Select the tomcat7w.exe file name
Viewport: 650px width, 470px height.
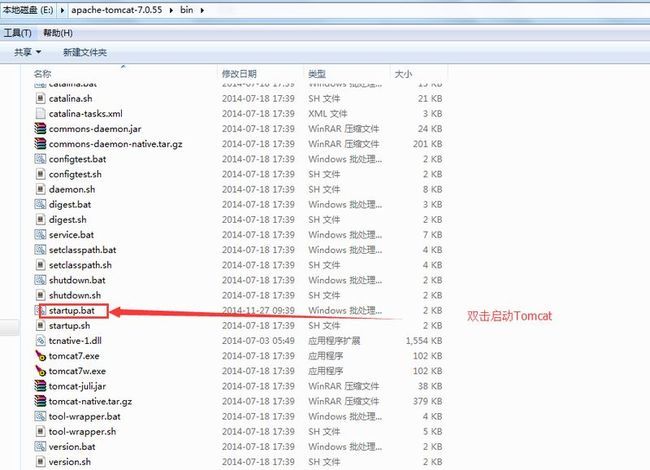coord(77,371)
